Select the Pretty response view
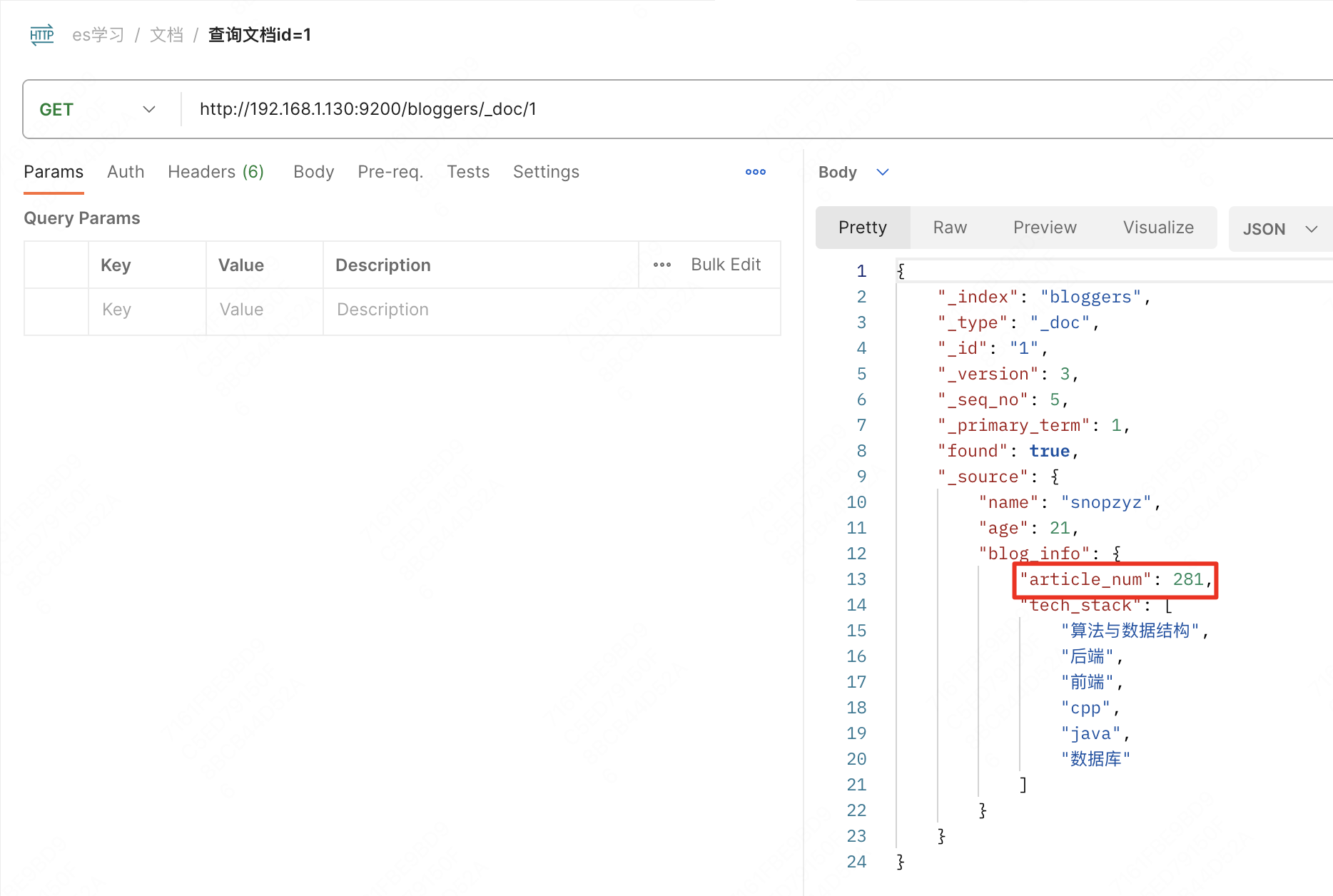The height and width of the screenshot is (896, 1333). click(863, 228)
